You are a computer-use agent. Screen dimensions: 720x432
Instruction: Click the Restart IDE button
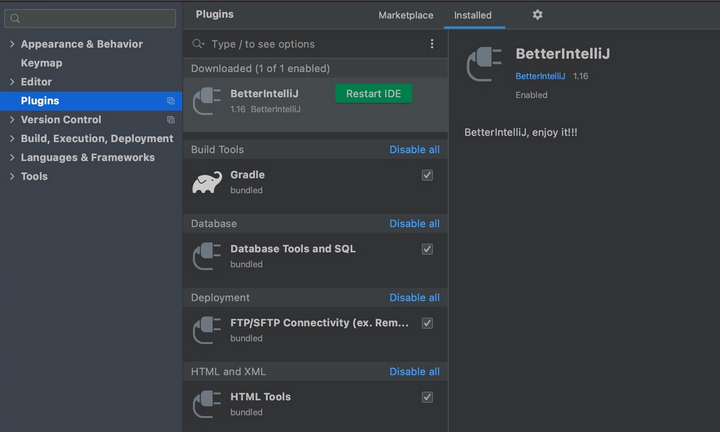(x=373, y=94)
